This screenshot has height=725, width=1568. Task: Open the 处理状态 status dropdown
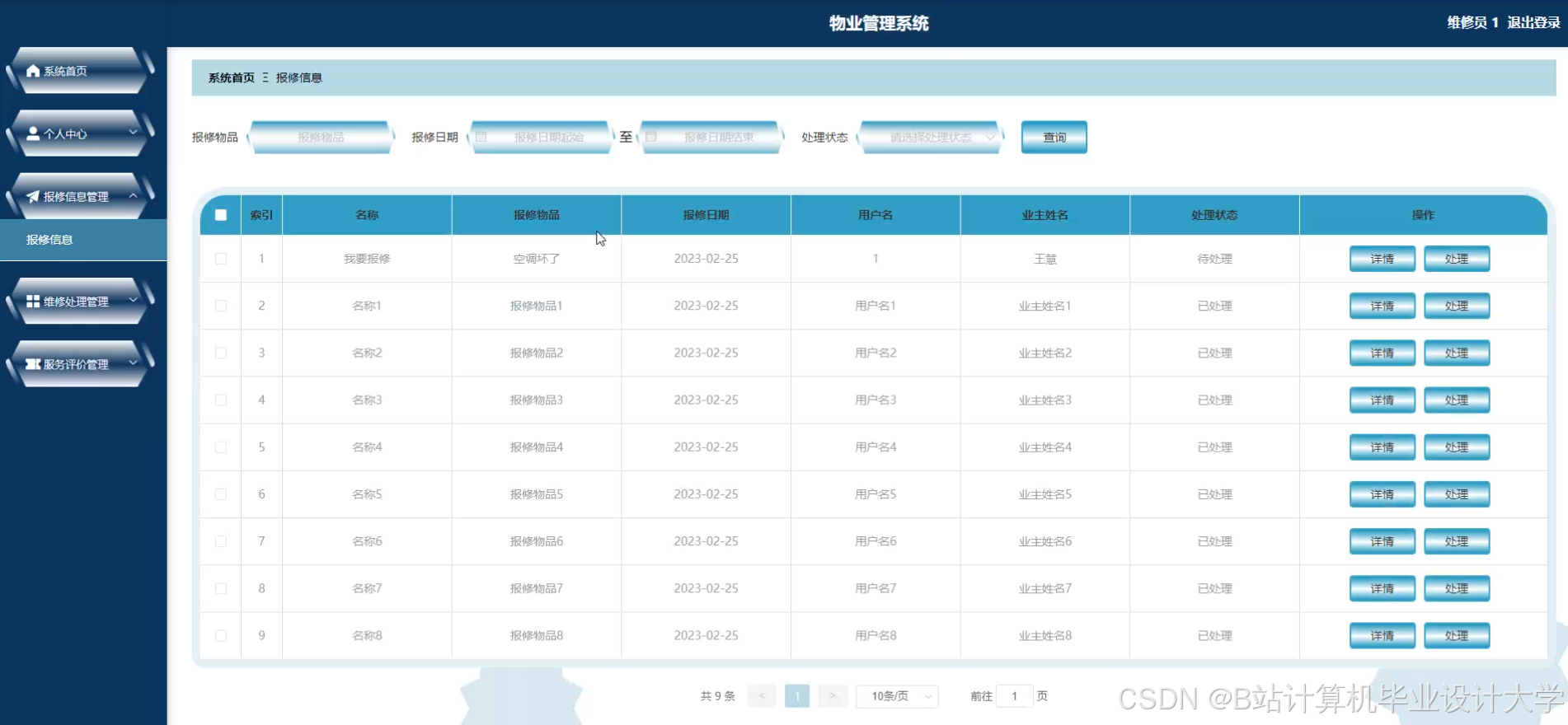point(931,137)
